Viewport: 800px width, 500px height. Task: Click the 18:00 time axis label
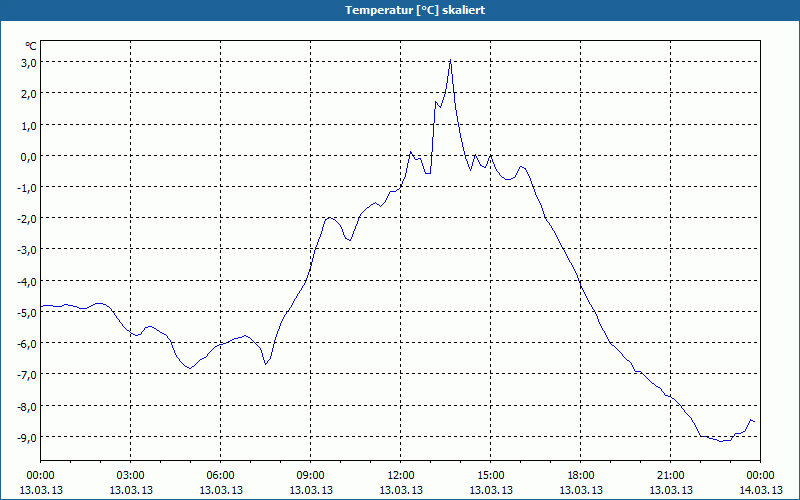[581, 476]
